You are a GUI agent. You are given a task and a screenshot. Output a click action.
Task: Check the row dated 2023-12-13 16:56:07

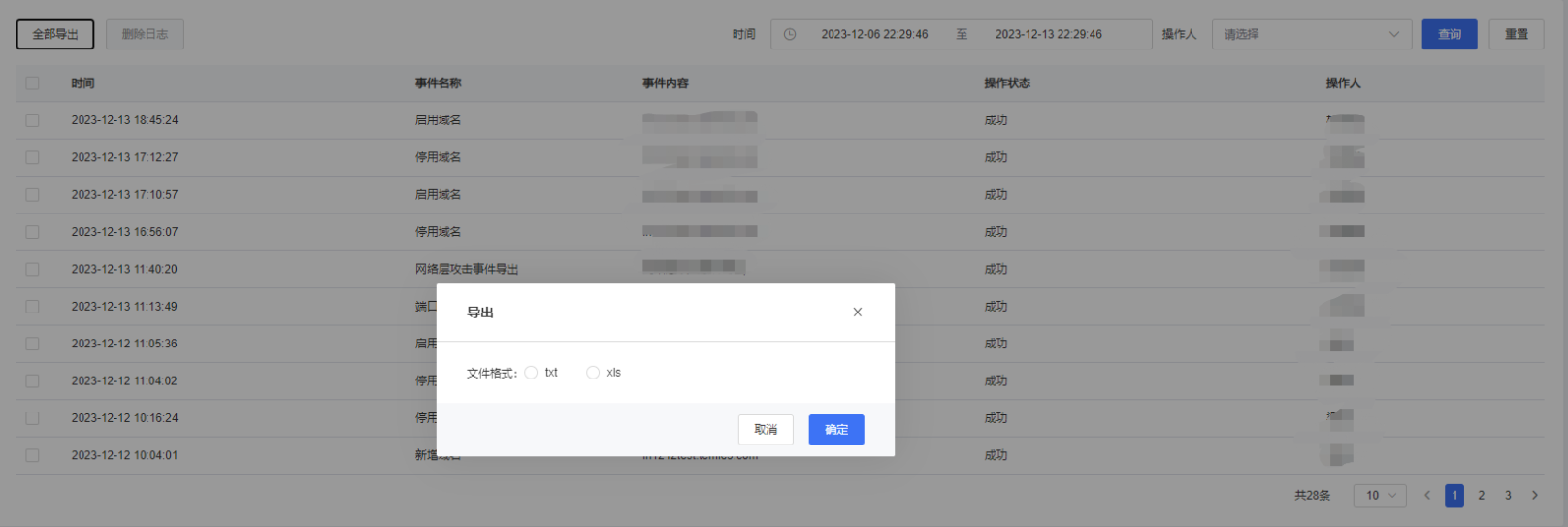(x=33, y=232)
